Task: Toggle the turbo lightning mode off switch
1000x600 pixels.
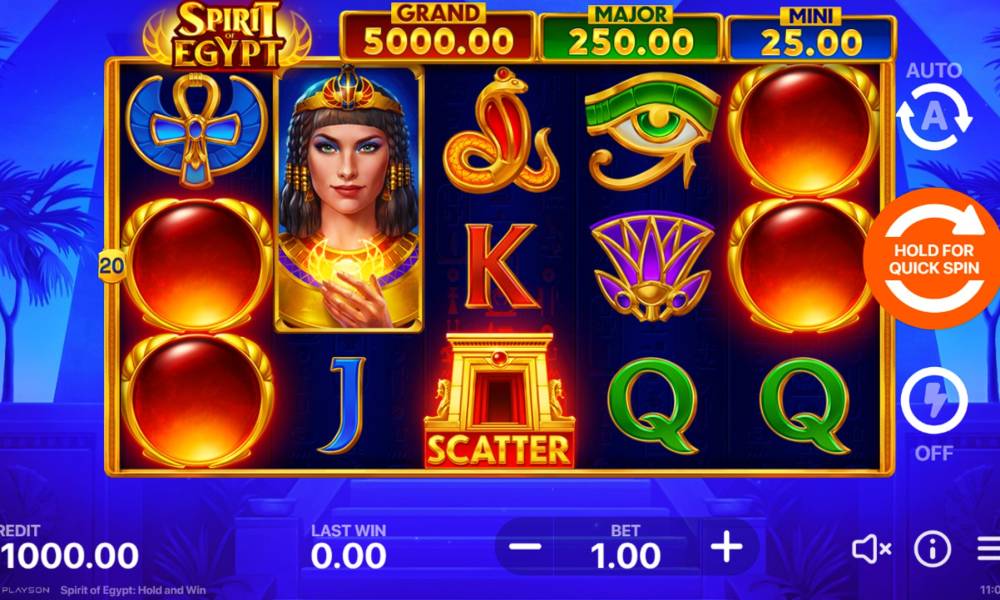Action: (x=934, y=401)
